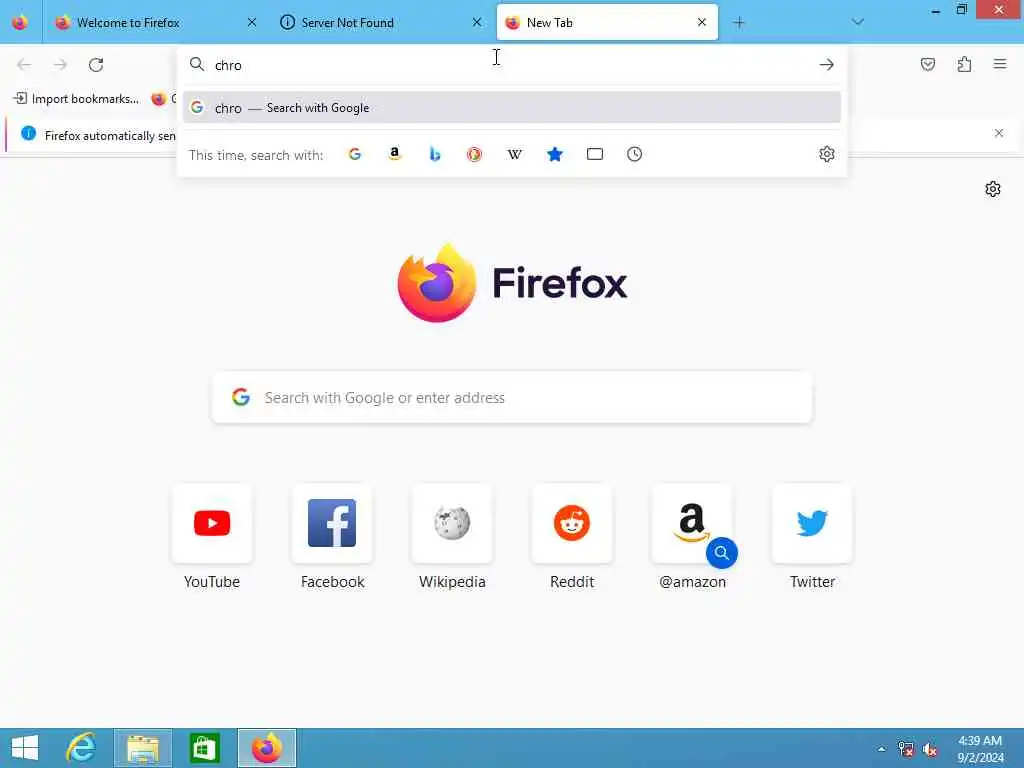
Task: Go back to the previous page
Action: click(x=24, y=65)
